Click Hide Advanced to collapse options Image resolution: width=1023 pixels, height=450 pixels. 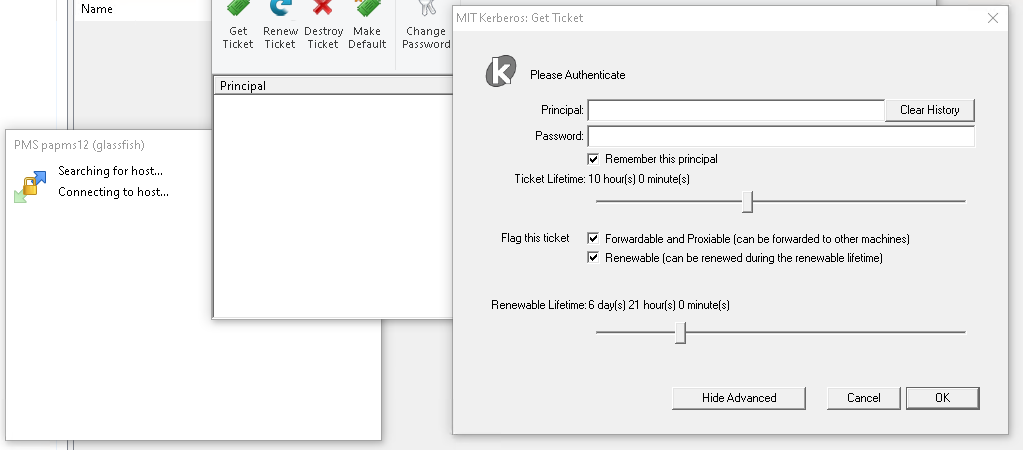point(739,398)
